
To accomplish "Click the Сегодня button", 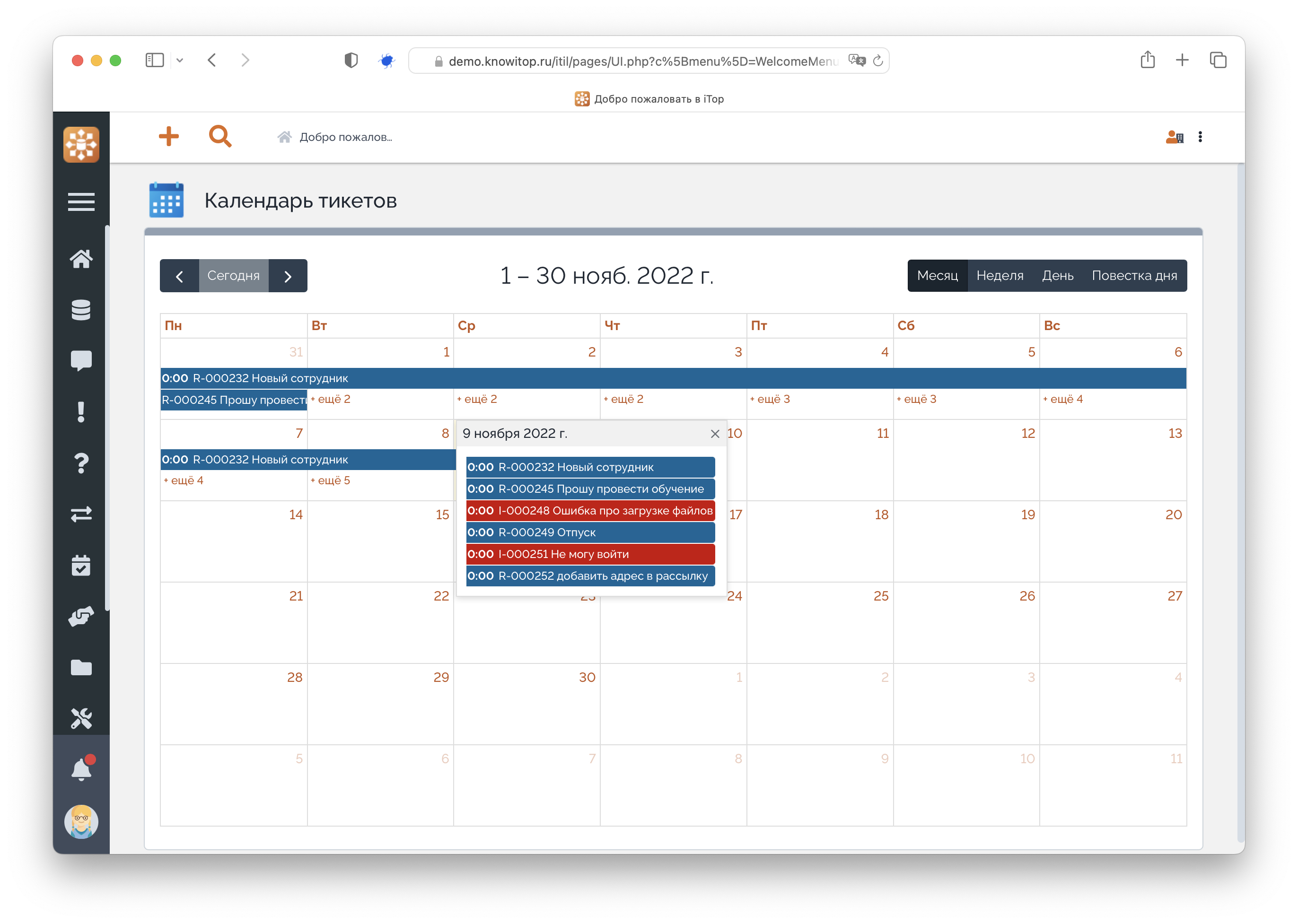I will point(233,276).
